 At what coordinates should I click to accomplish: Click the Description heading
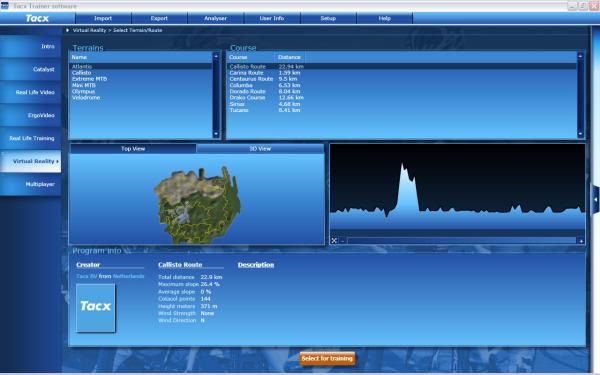click(256, 265)
